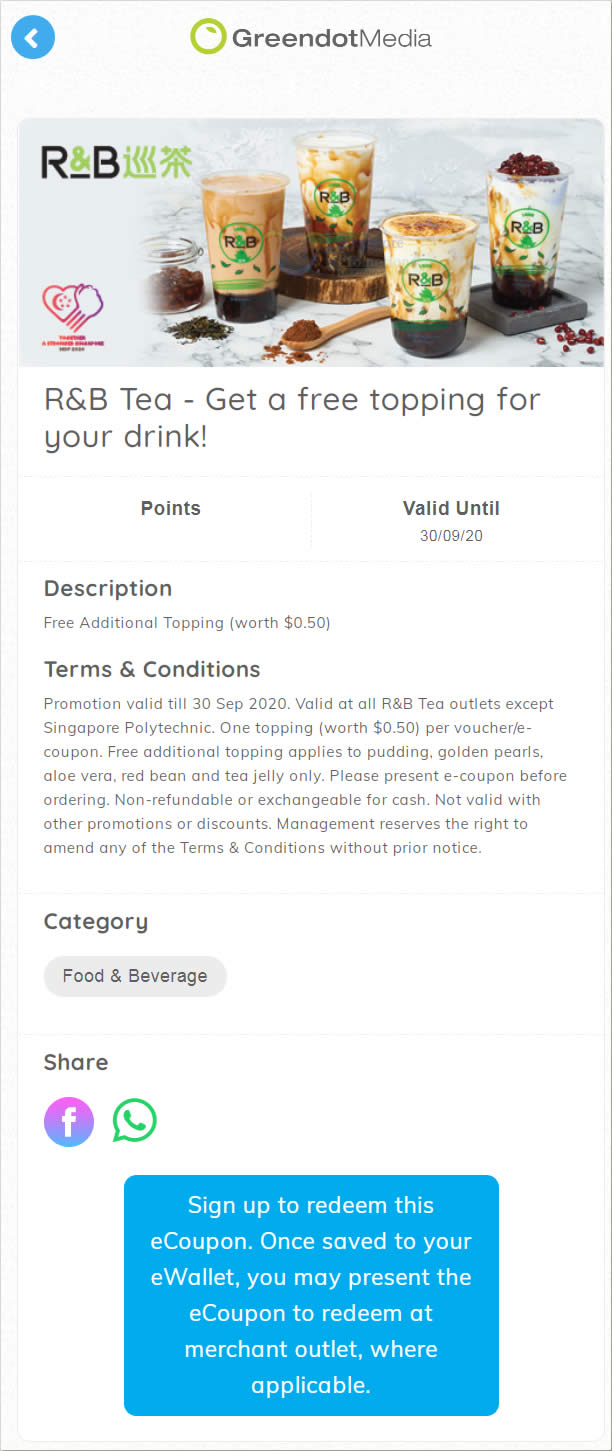Click the coupon title text
This screenshot has height=1451, width=612.
[x=292, y=417]
